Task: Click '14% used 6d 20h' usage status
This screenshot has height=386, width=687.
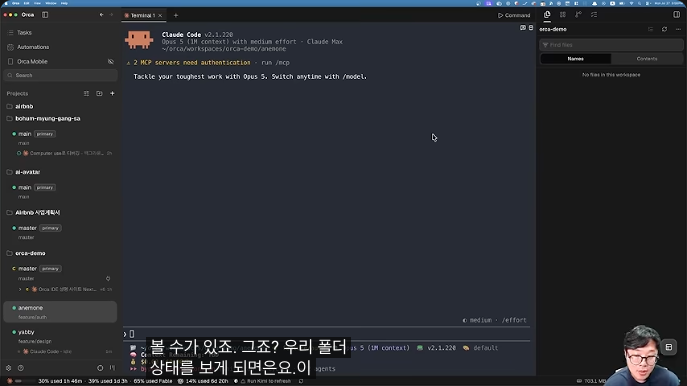Action: pyautogui.click(x=203, y=381)
